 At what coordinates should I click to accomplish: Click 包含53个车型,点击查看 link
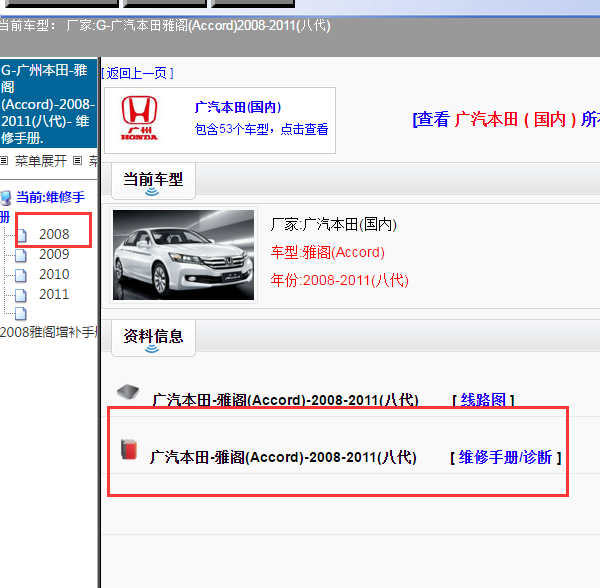coord(261,129)
